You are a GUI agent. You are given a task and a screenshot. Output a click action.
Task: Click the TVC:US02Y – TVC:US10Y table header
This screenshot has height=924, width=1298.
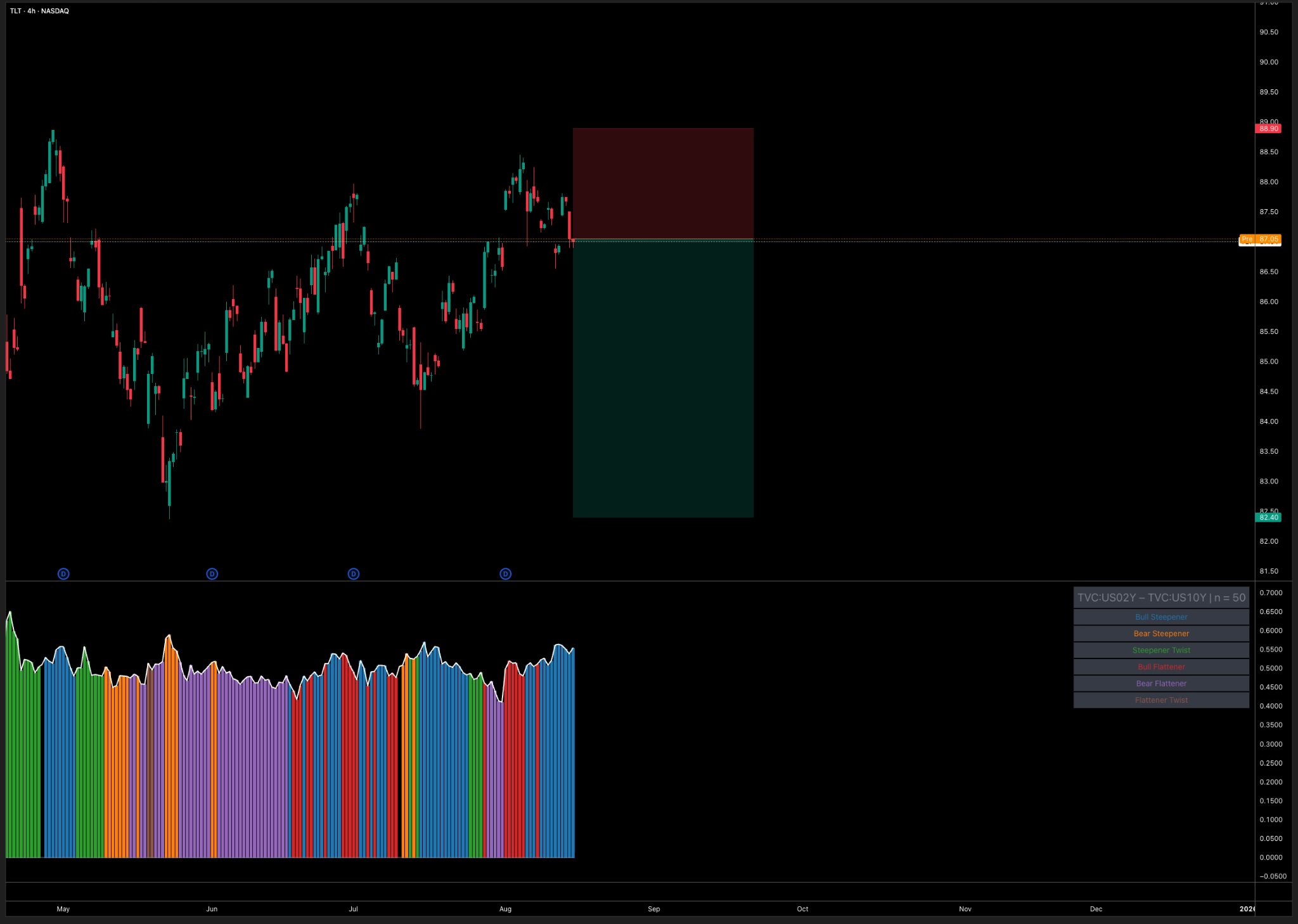click(x=1161, y=598)
